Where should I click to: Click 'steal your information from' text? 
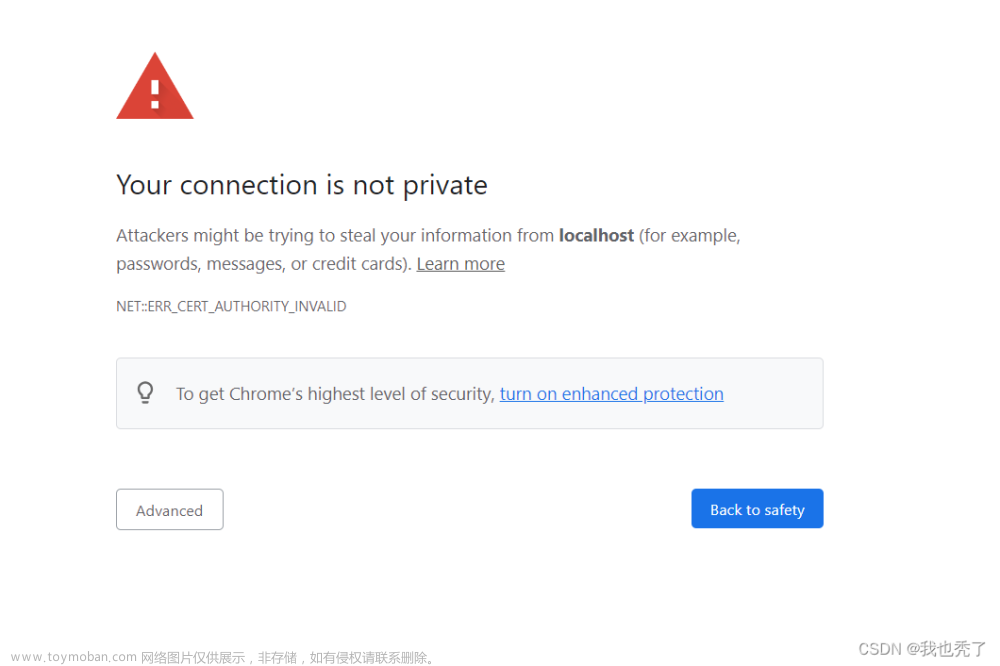pyautogui.click(x=446, y=236)
